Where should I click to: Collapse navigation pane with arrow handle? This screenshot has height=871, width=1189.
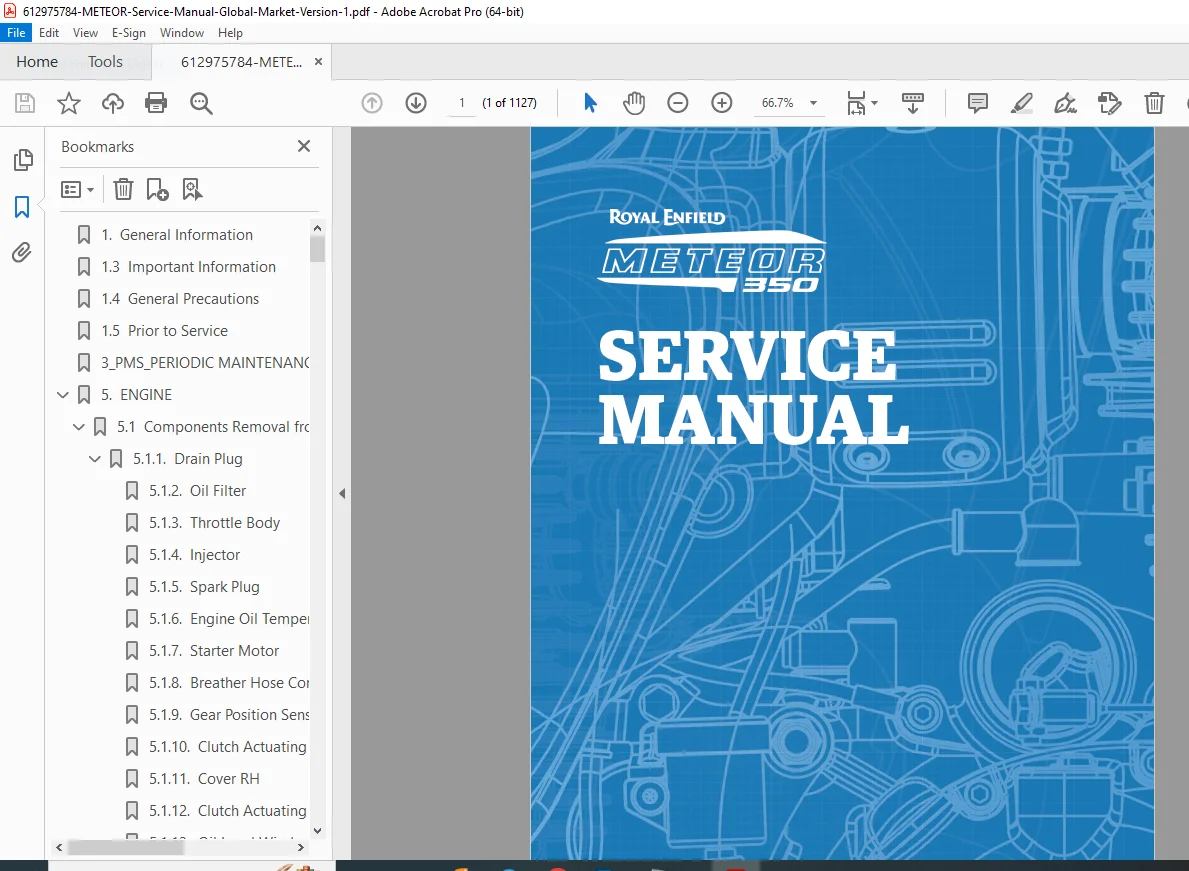coord(342,493)
